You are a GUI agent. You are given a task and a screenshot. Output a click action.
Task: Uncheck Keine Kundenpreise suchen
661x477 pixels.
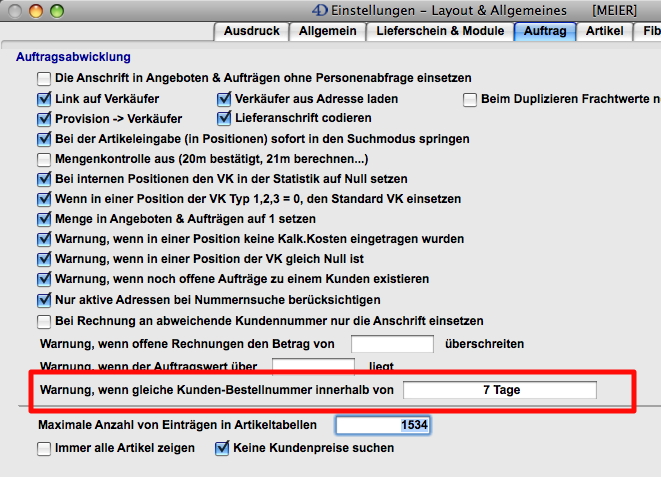(223, 449)
